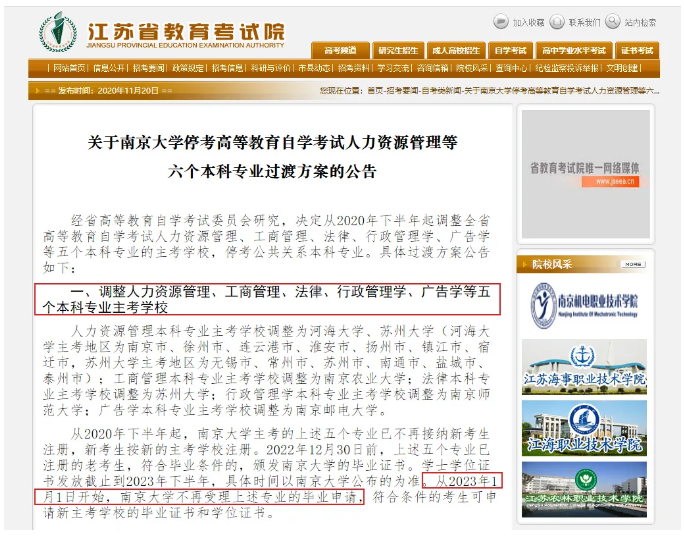Select the 高中学业水平考试 tab
Viewport: 684px width, 536px height.
tap(574, 51)
